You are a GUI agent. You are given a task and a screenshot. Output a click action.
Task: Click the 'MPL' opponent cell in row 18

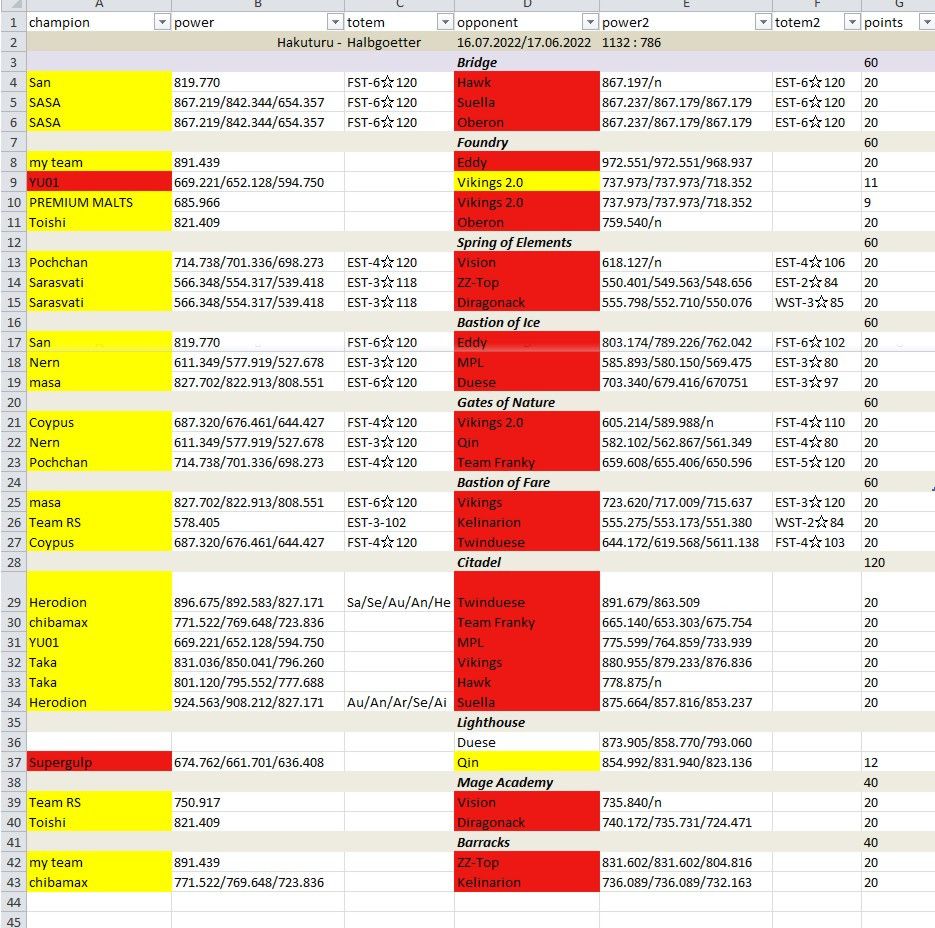click(527, 363)
